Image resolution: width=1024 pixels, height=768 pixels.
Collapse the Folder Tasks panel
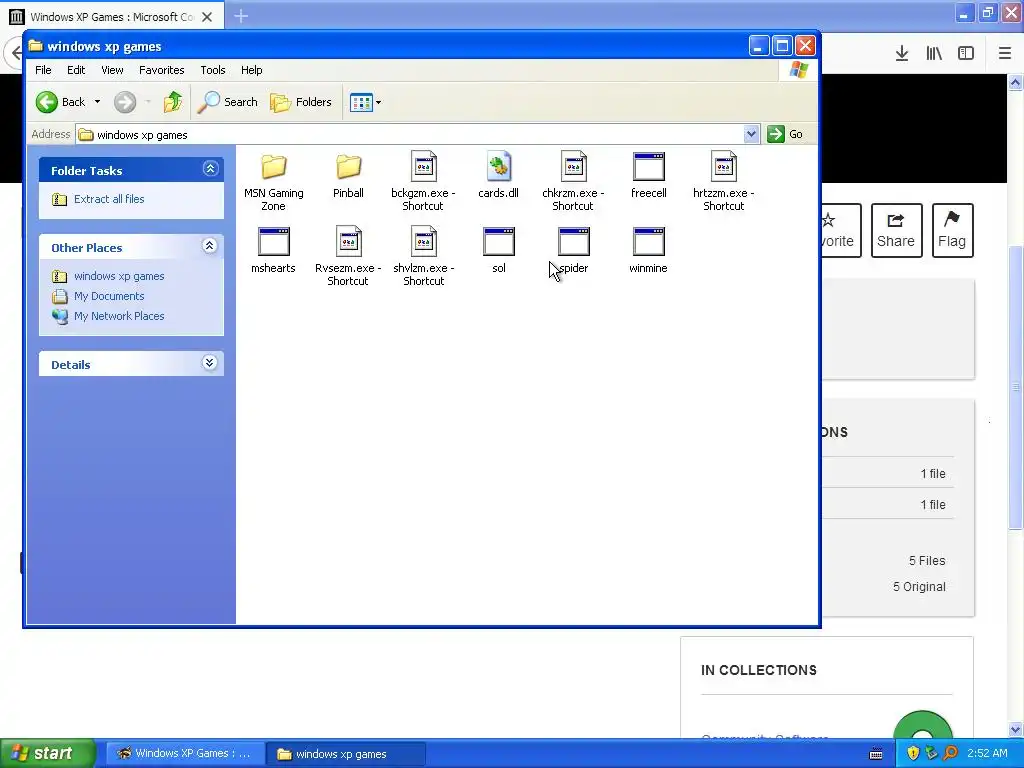click(210, 169)
